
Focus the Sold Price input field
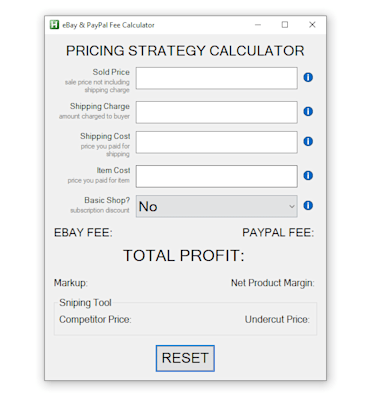coord(217,78)
